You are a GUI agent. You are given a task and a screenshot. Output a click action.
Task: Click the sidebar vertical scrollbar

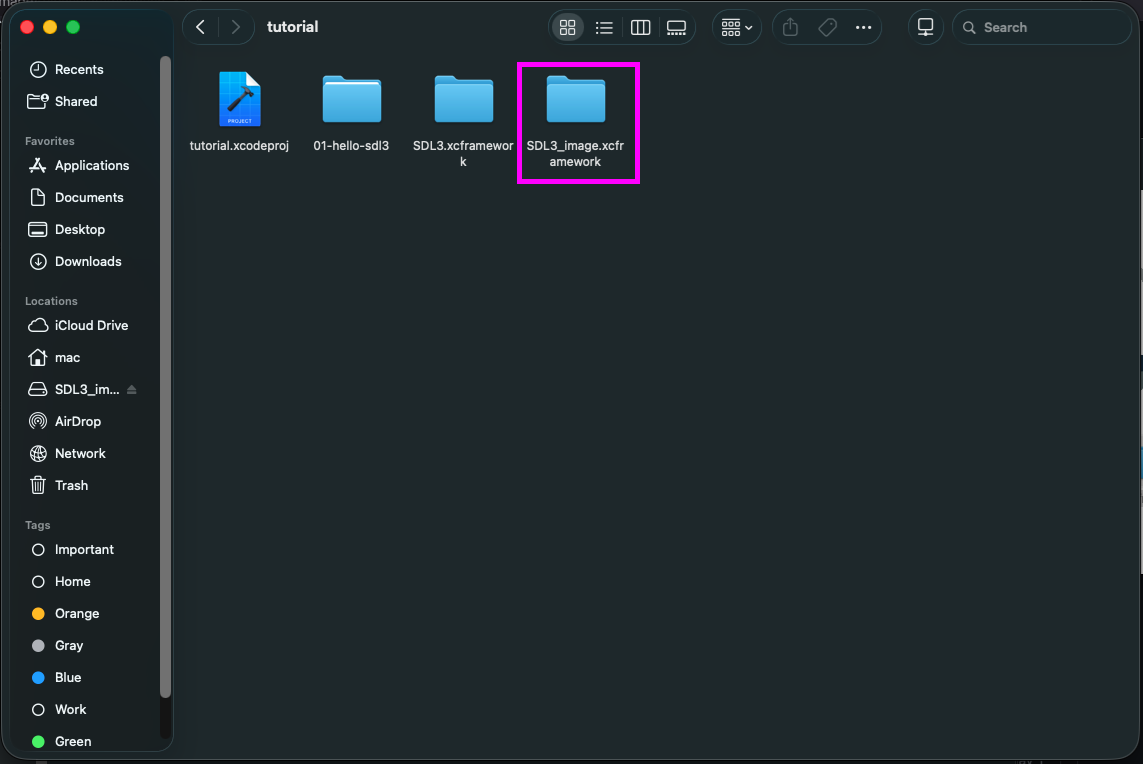[165, 377]
